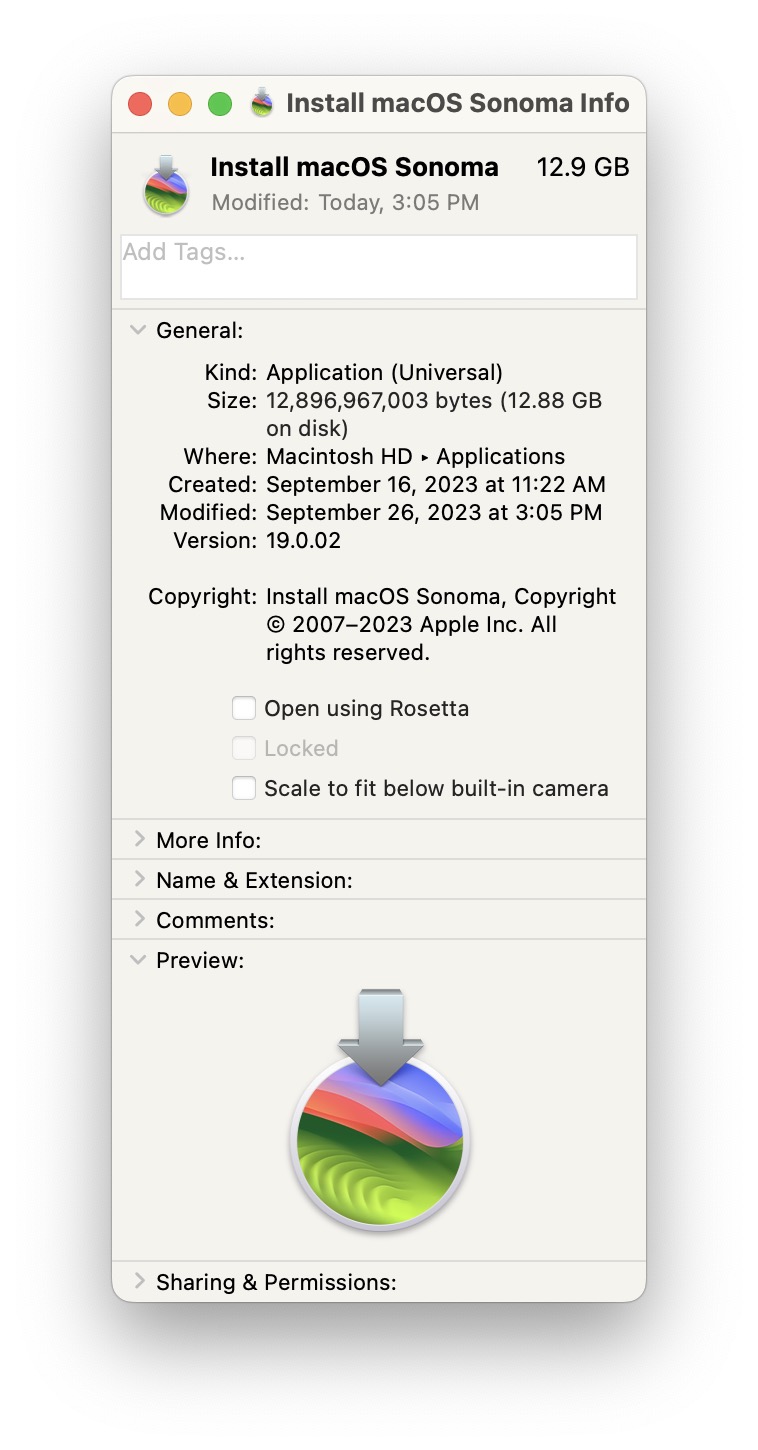This screenshot has width=758, height=1450.
Task: Collapse the Preview section
Action: pyautogui.click(x=139, y=960)
